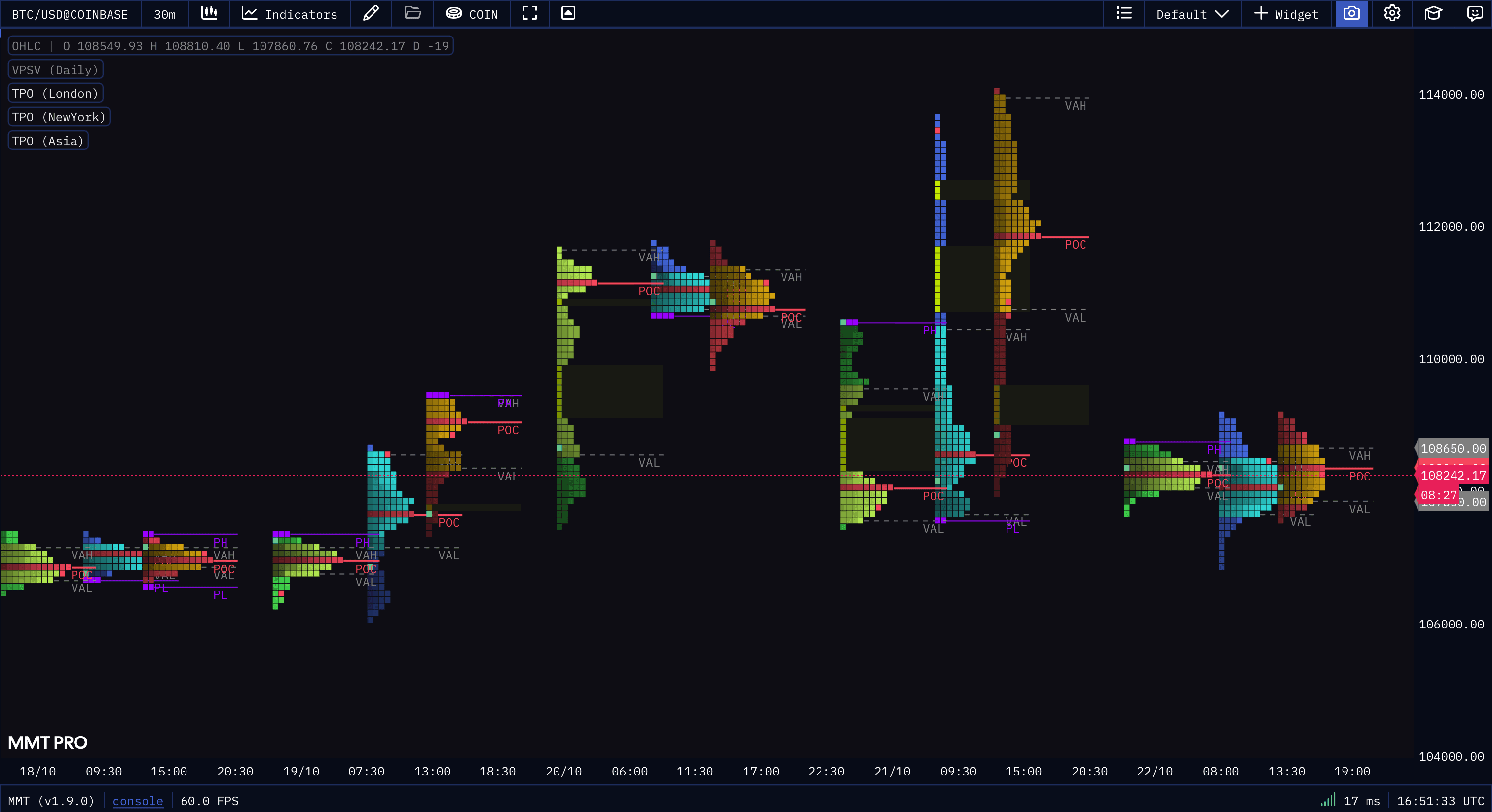Viewport: 1492px width, 812px height.
Task: Click the image export icon
Action: point(568,13)
